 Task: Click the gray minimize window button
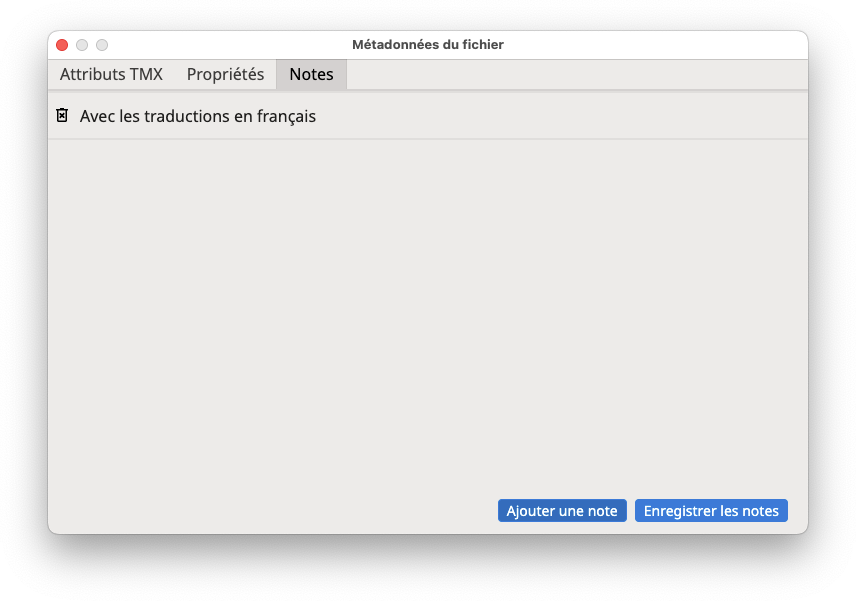click(82, 45)
